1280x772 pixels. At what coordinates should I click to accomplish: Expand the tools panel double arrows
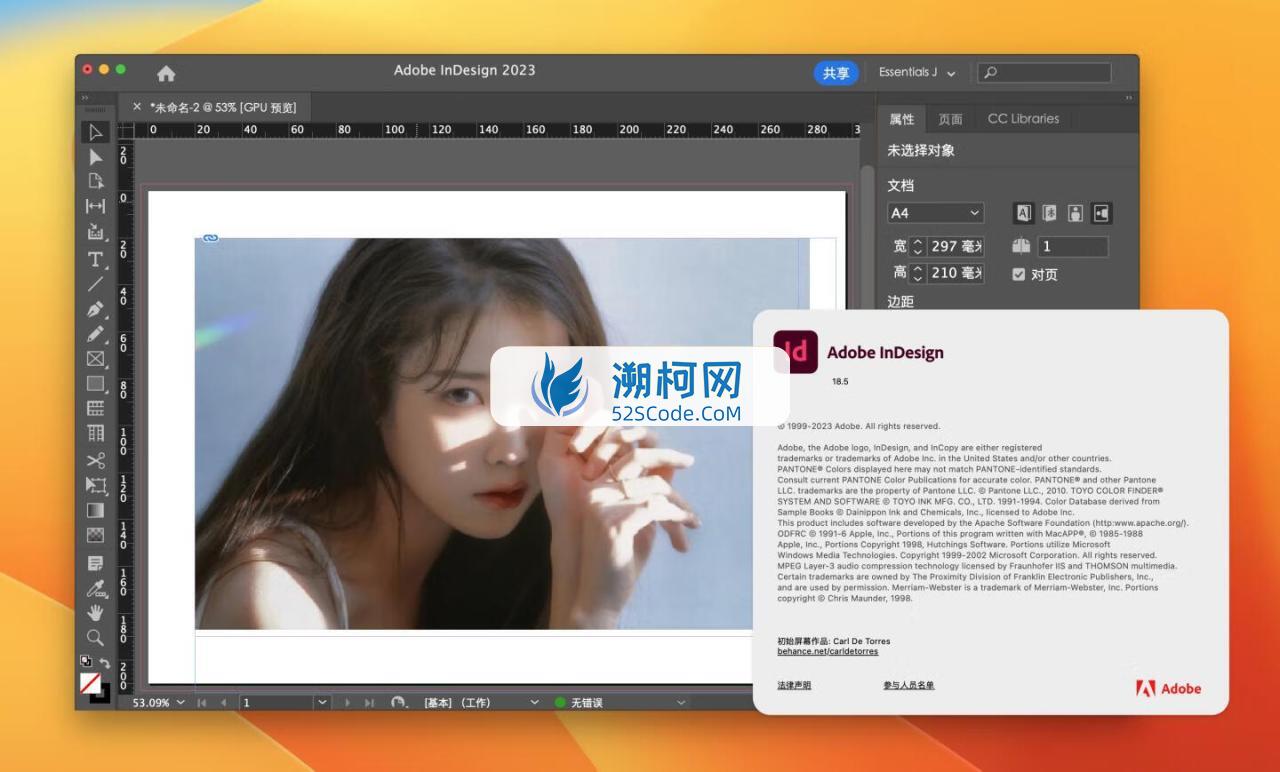point(85,97)
